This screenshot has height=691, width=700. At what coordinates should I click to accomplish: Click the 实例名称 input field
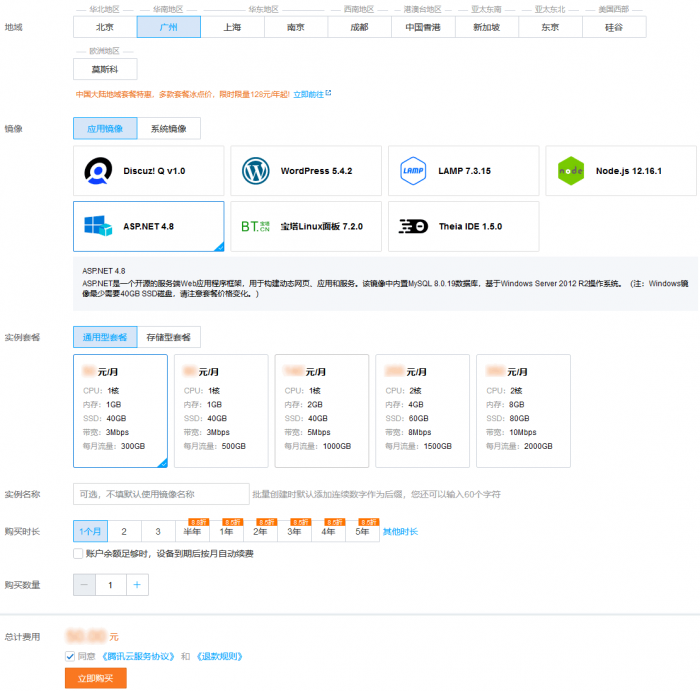pyautogui.click(x=161, y=494)
